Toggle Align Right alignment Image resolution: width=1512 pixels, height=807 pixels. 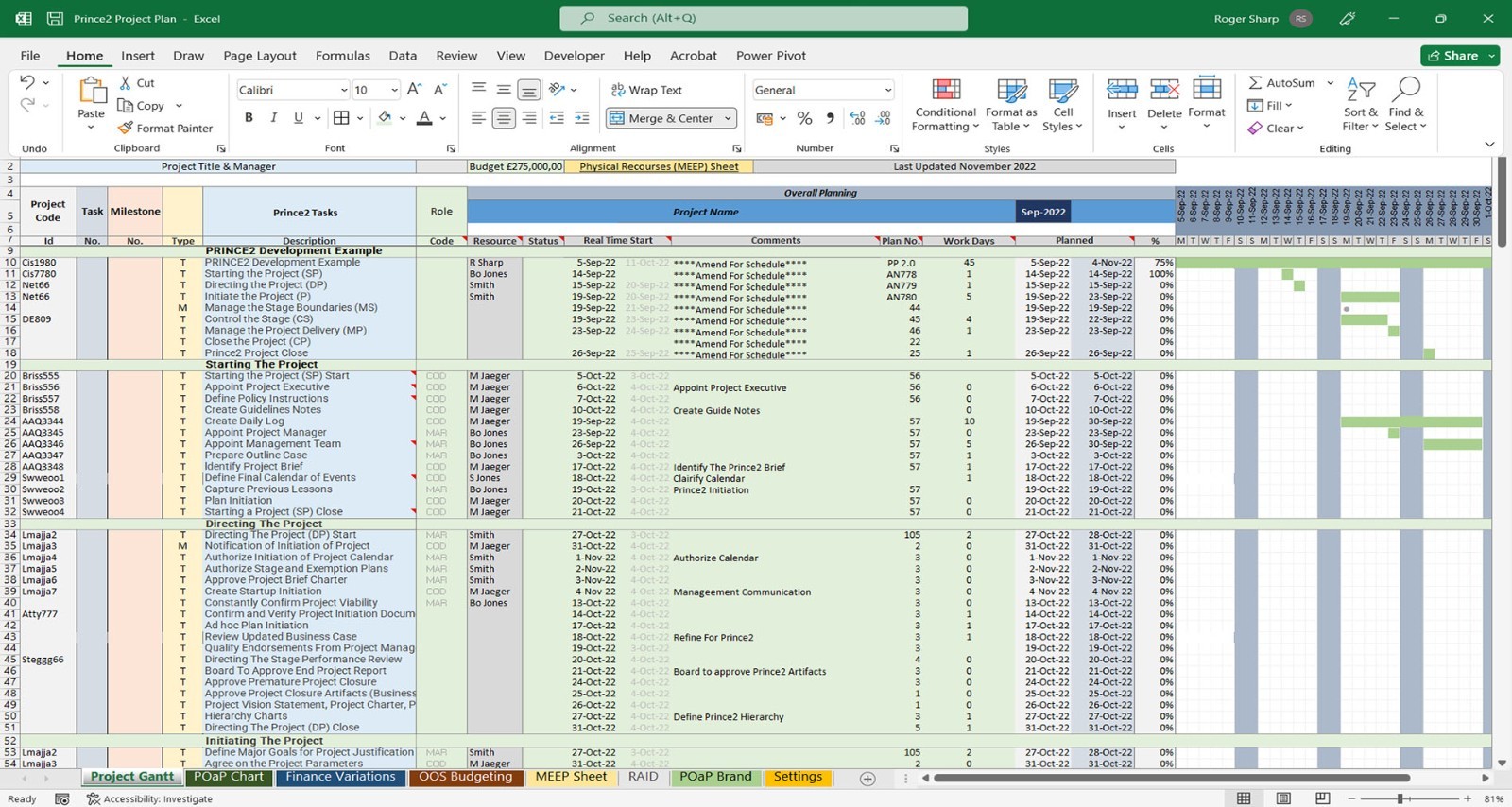[x=529, y=118]
